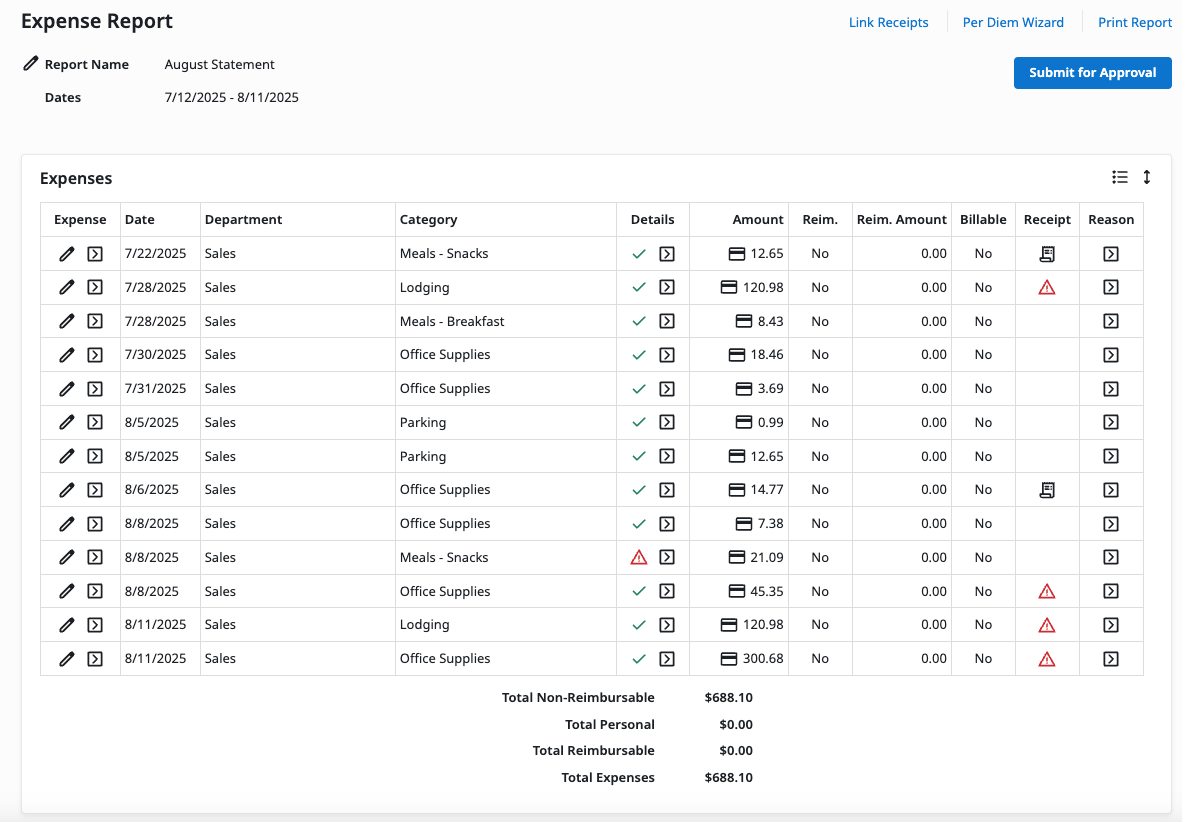Expand details arrow for 7/30/2025 Office Supplies
The height and width of the screenshot is (822, 1182).
667,355
